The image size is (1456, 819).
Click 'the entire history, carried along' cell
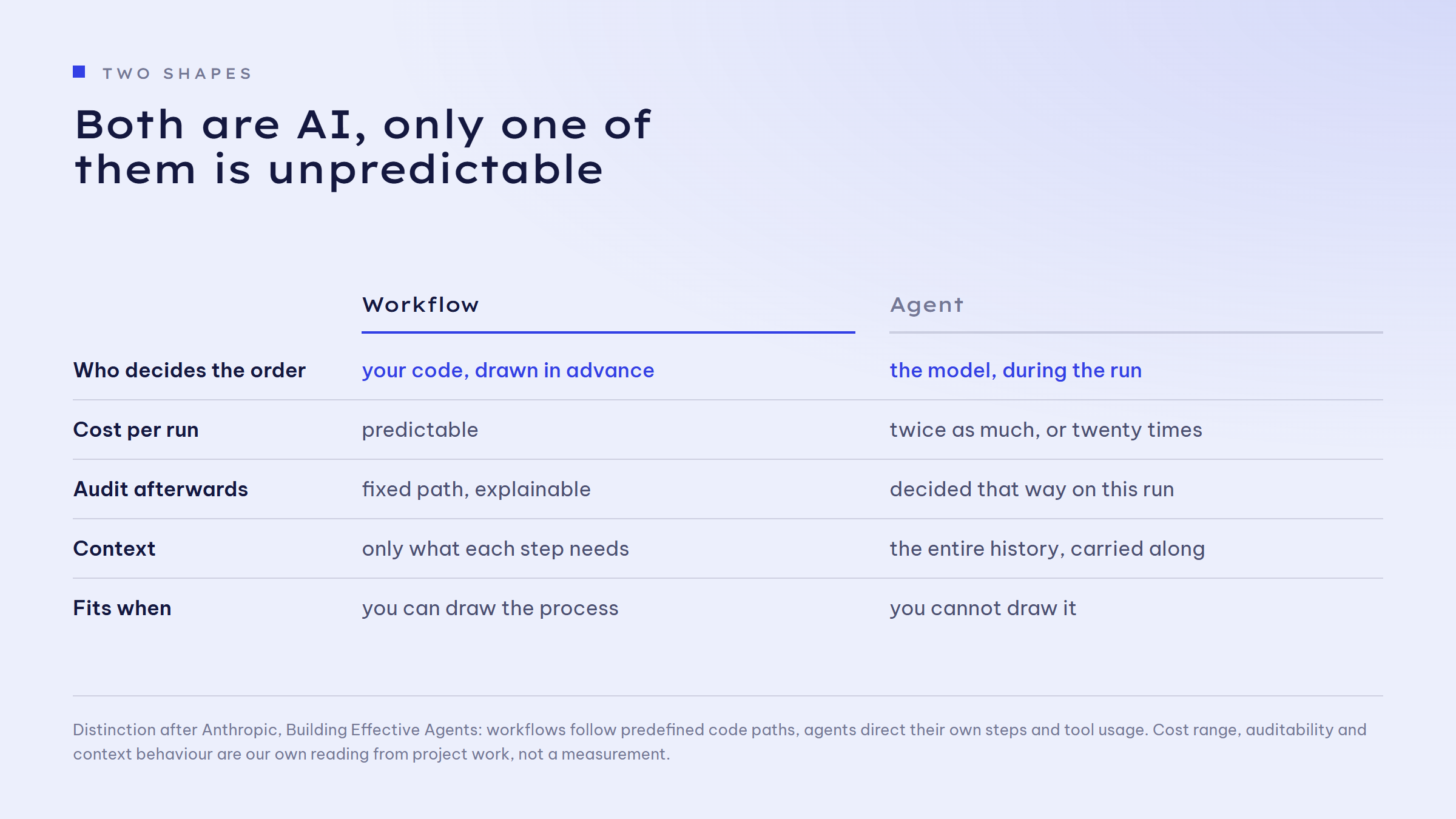pyautogui.click(x=1047, y=549)
